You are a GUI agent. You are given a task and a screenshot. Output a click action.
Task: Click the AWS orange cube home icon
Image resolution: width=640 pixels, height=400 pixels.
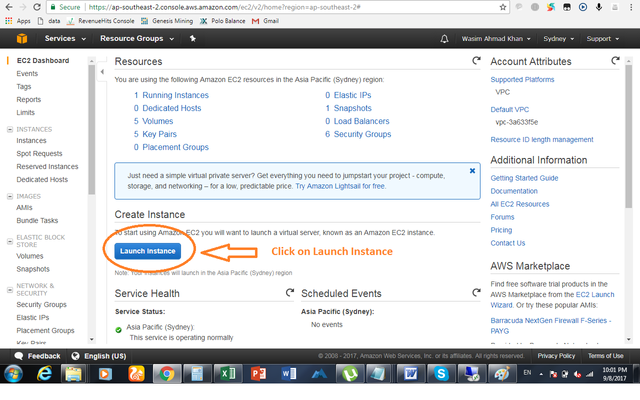pos(22,38)
